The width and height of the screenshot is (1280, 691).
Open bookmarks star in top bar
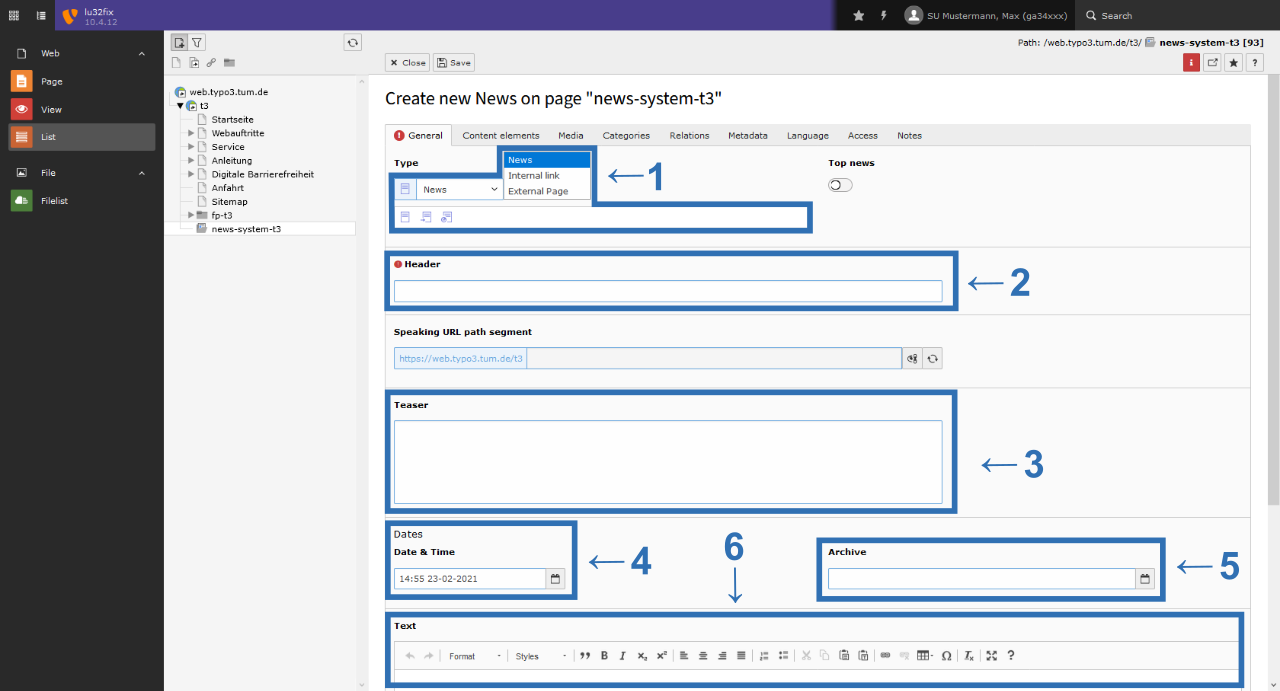(x=858, y=15)
